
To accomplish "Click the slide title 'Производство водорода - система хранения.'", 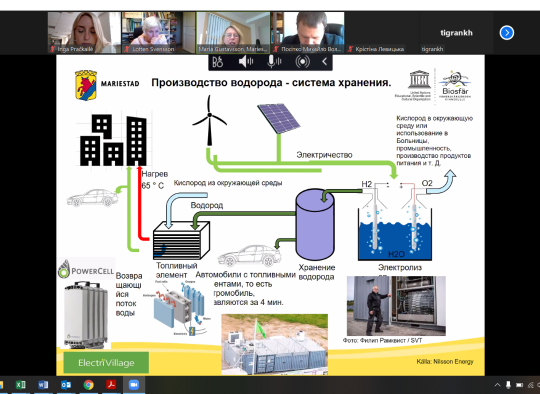I will (x=271, y=83).
